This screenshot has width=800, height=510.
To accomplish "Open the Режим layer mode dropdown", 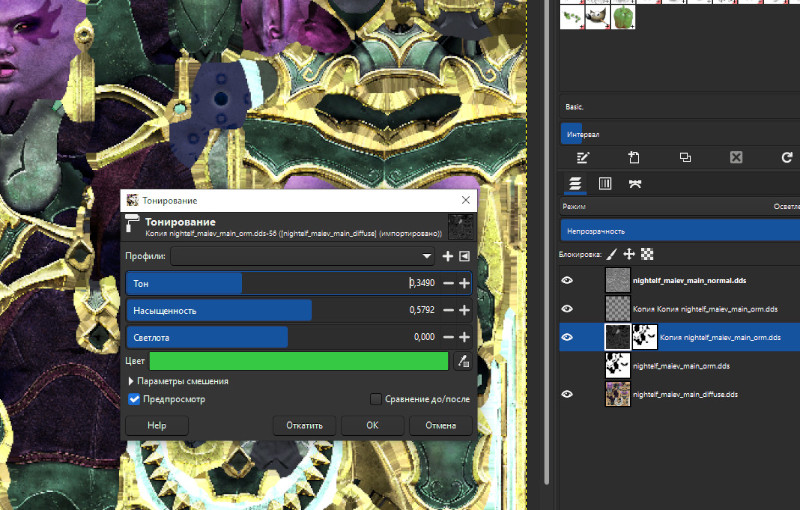I will (680, 206).
